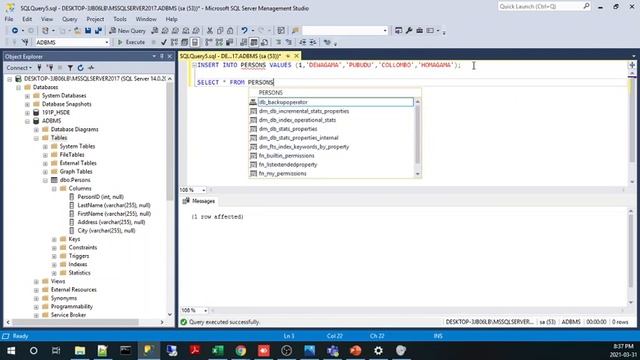The width and height of the screenshot is (640, 360).
Task: Open the Tools menu
Action: click(x=120, y=19)
